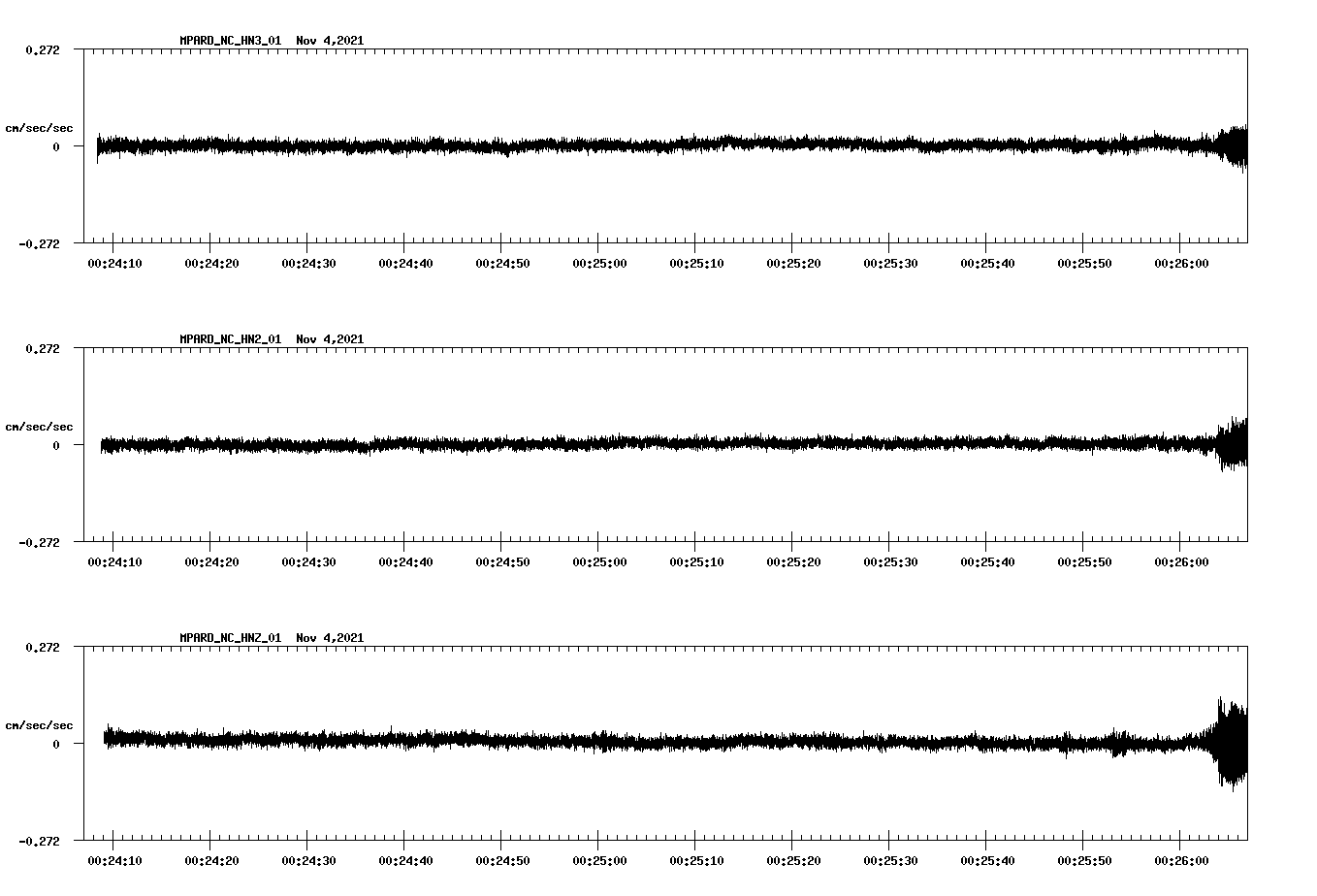This screenshot has height=896, width=1317.
Task: Click the event onset burst on HNZ trace
Action: coord(1230,743)
